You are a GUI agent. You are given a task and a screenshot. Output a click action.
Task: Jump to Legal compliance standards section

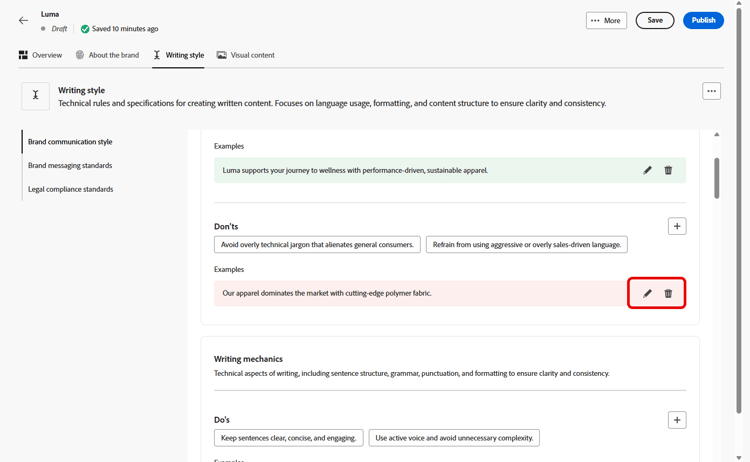coord(70,189)
